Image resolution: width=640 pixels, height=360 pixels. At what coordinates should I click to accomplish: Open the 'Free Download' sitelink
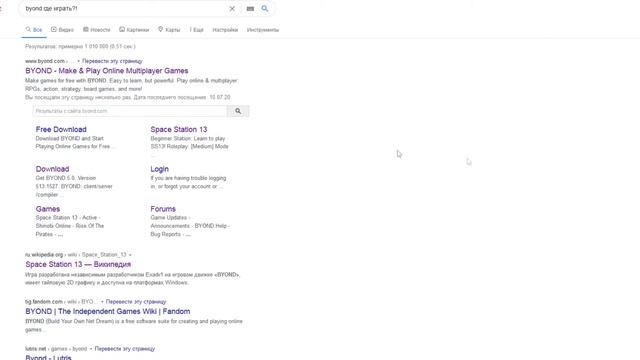click(x=61, y=129)
